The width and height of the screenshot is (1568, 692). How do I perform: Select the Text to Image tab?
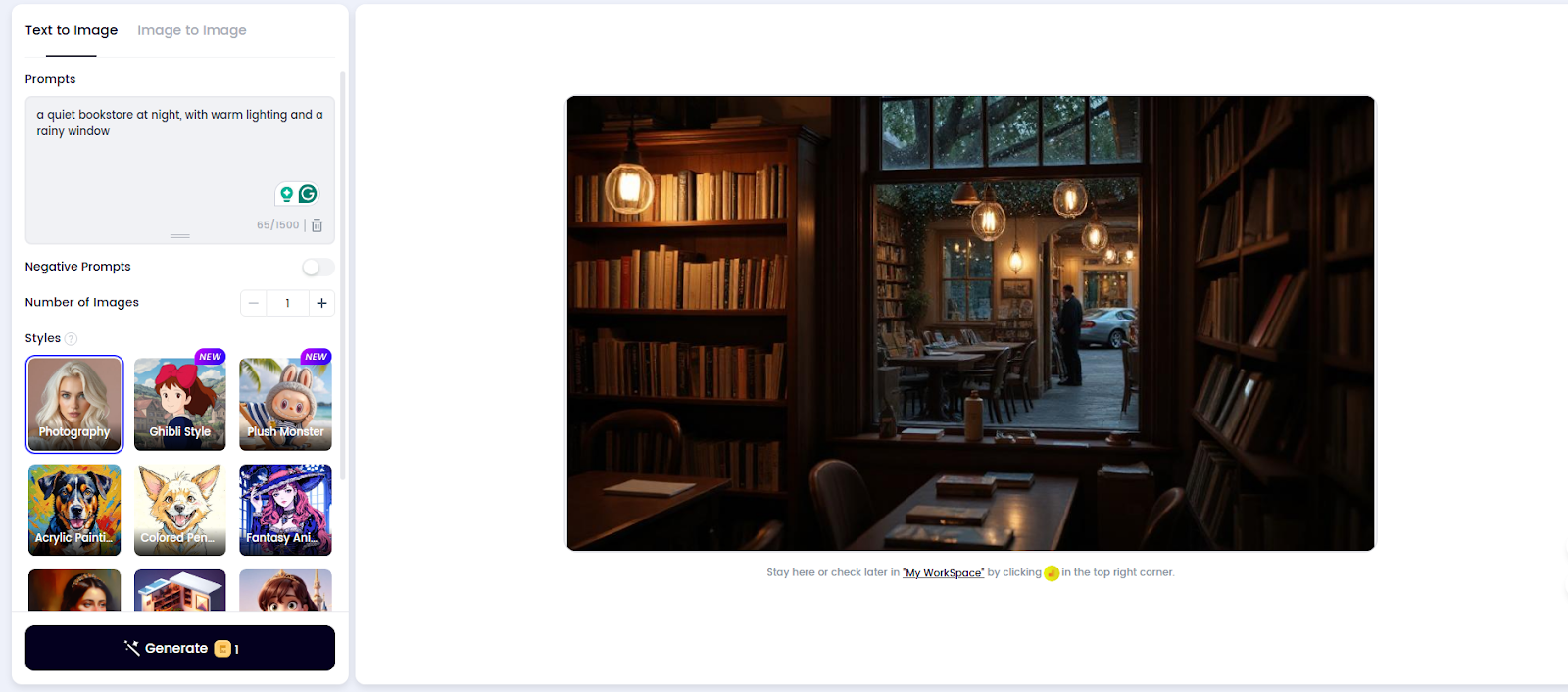point(72,30)
